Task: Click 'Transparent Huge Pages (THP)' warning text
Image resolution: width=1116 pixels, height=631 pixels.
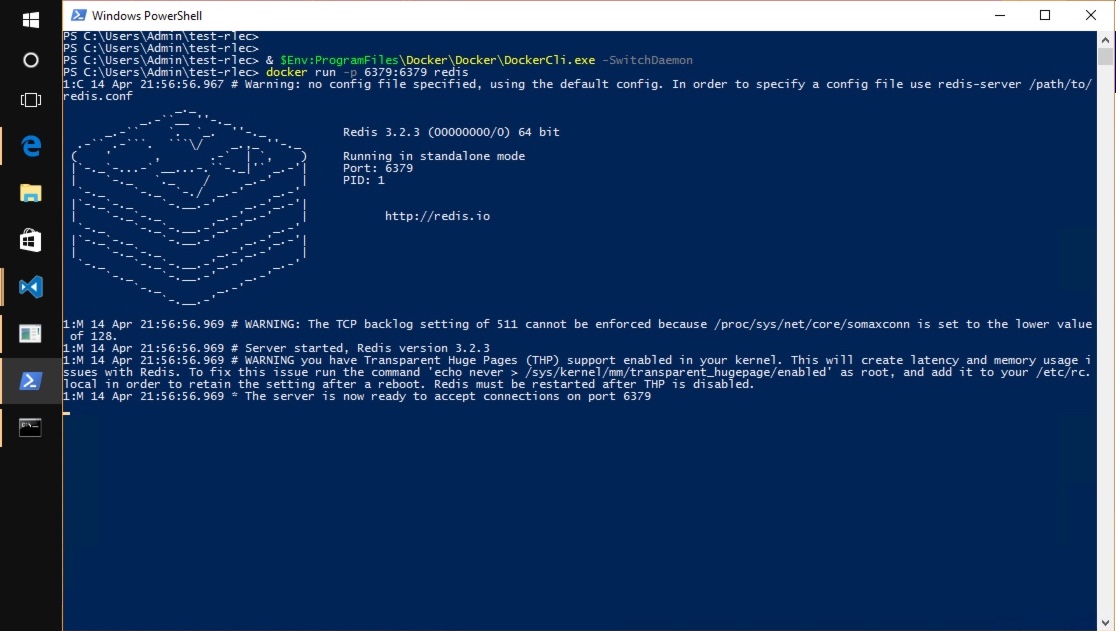Action: pyautogui.click(x=462, y=360)
